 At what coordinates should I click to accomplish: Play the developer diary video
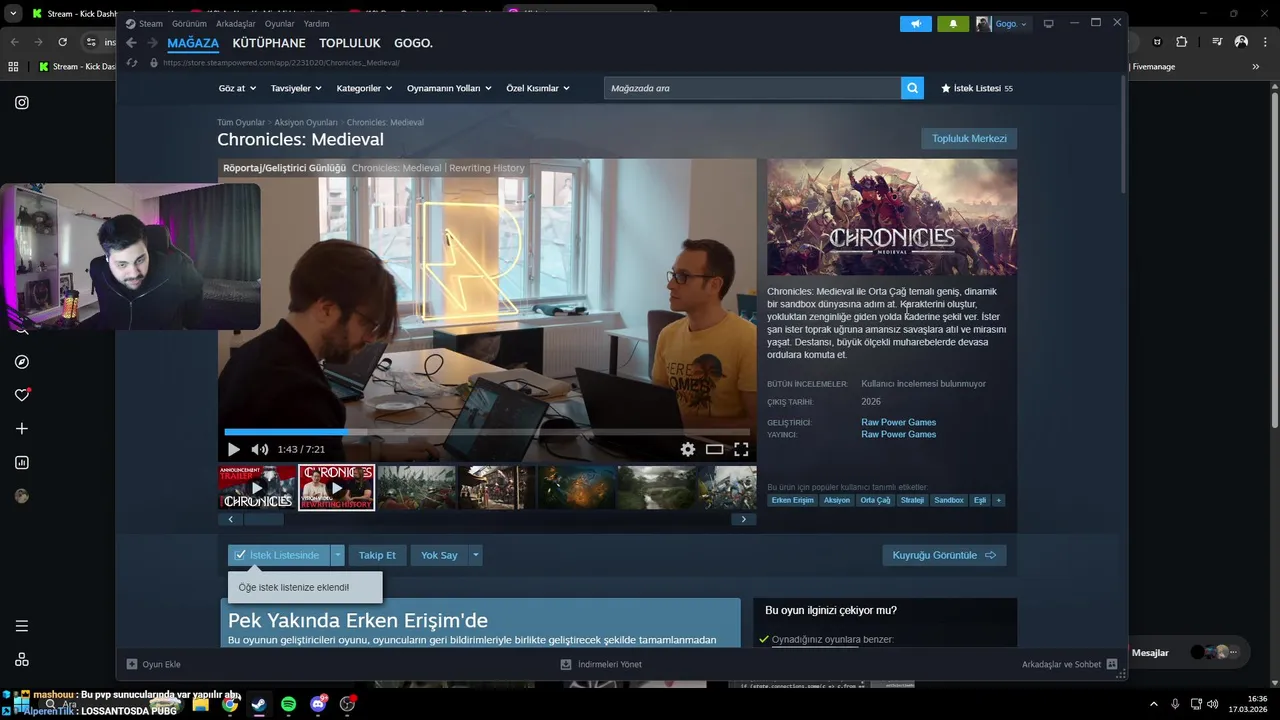click(x=234, y=450)
